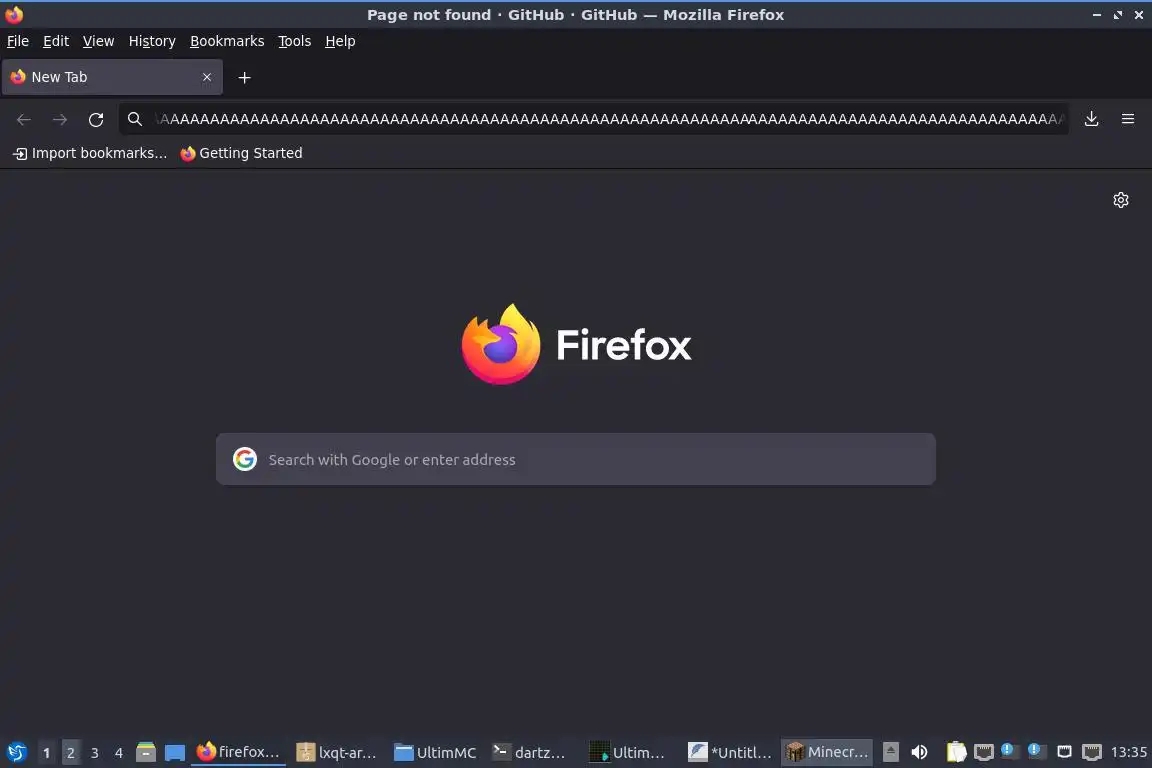Screen dimensions: 1152x768
Task: Open the Edit menu
Action: (56, 41)
